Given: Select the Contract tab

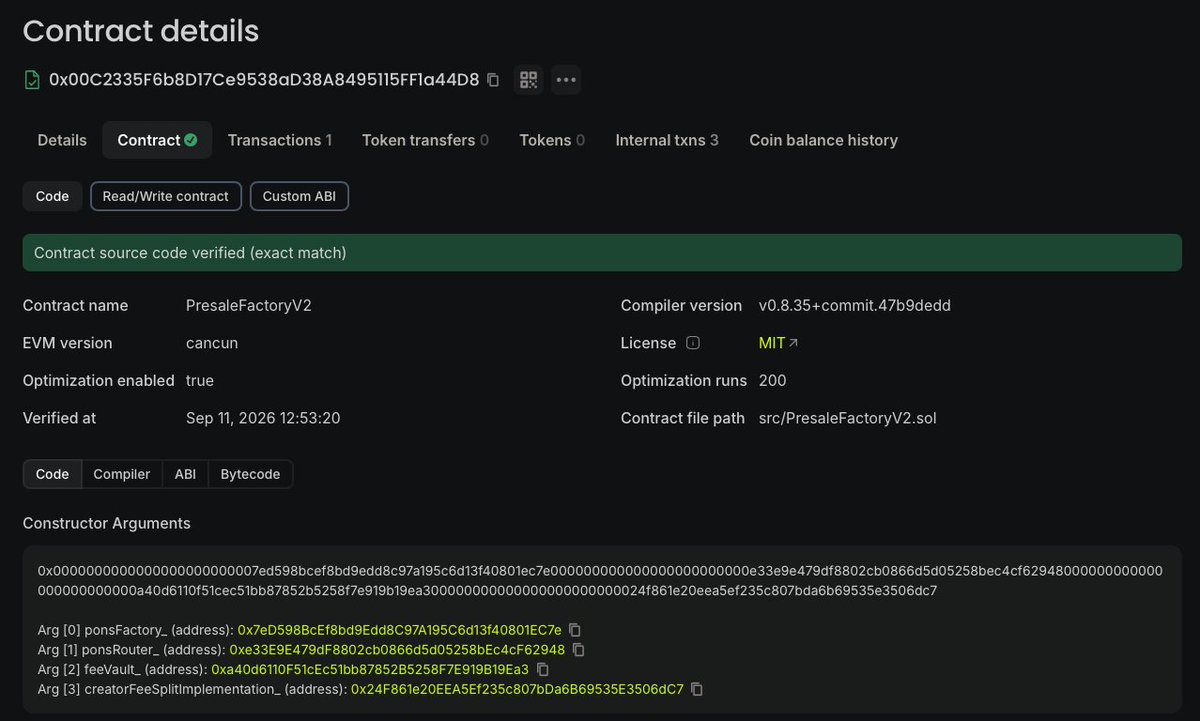Looking at the screenshot, I should [x=157, y=140].
